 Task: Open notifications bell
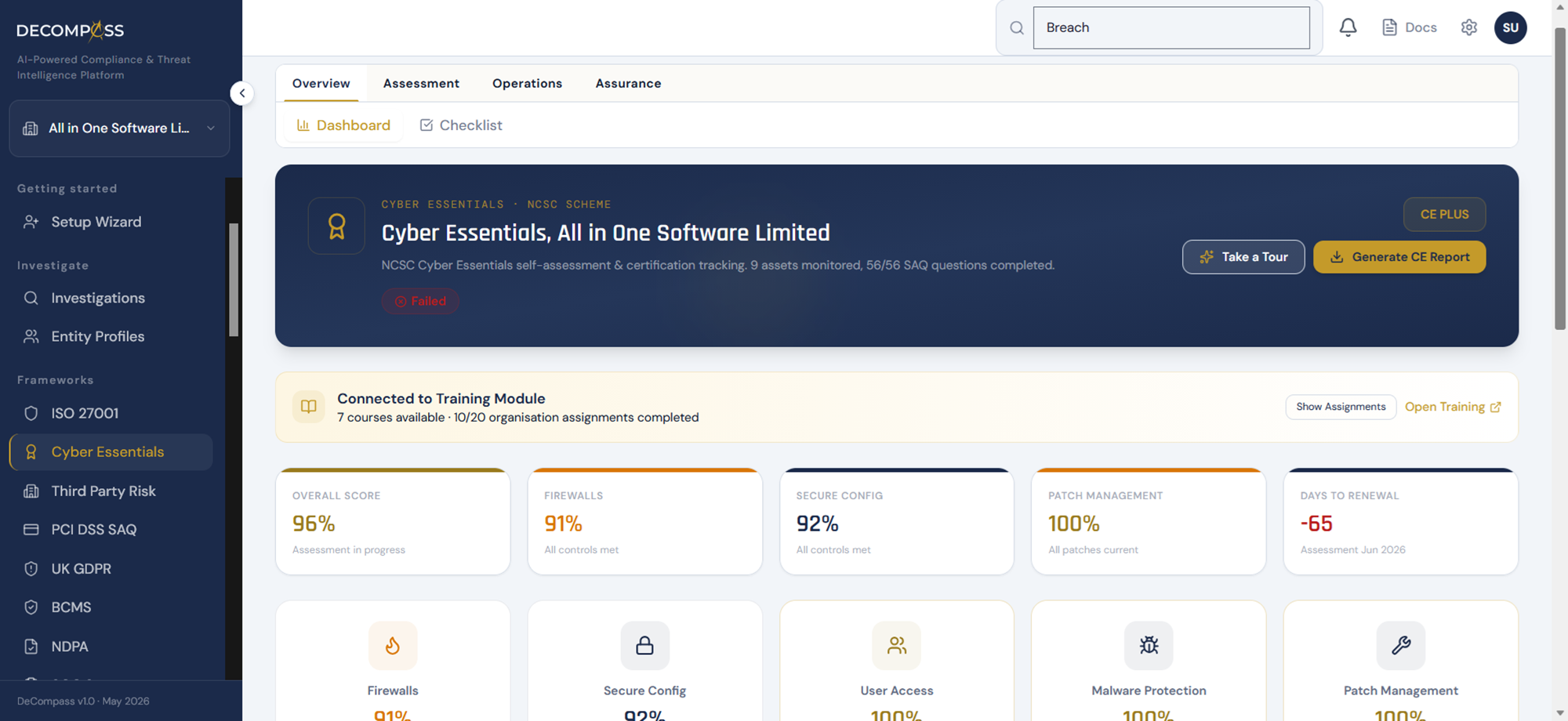(x=1348, y=27)
